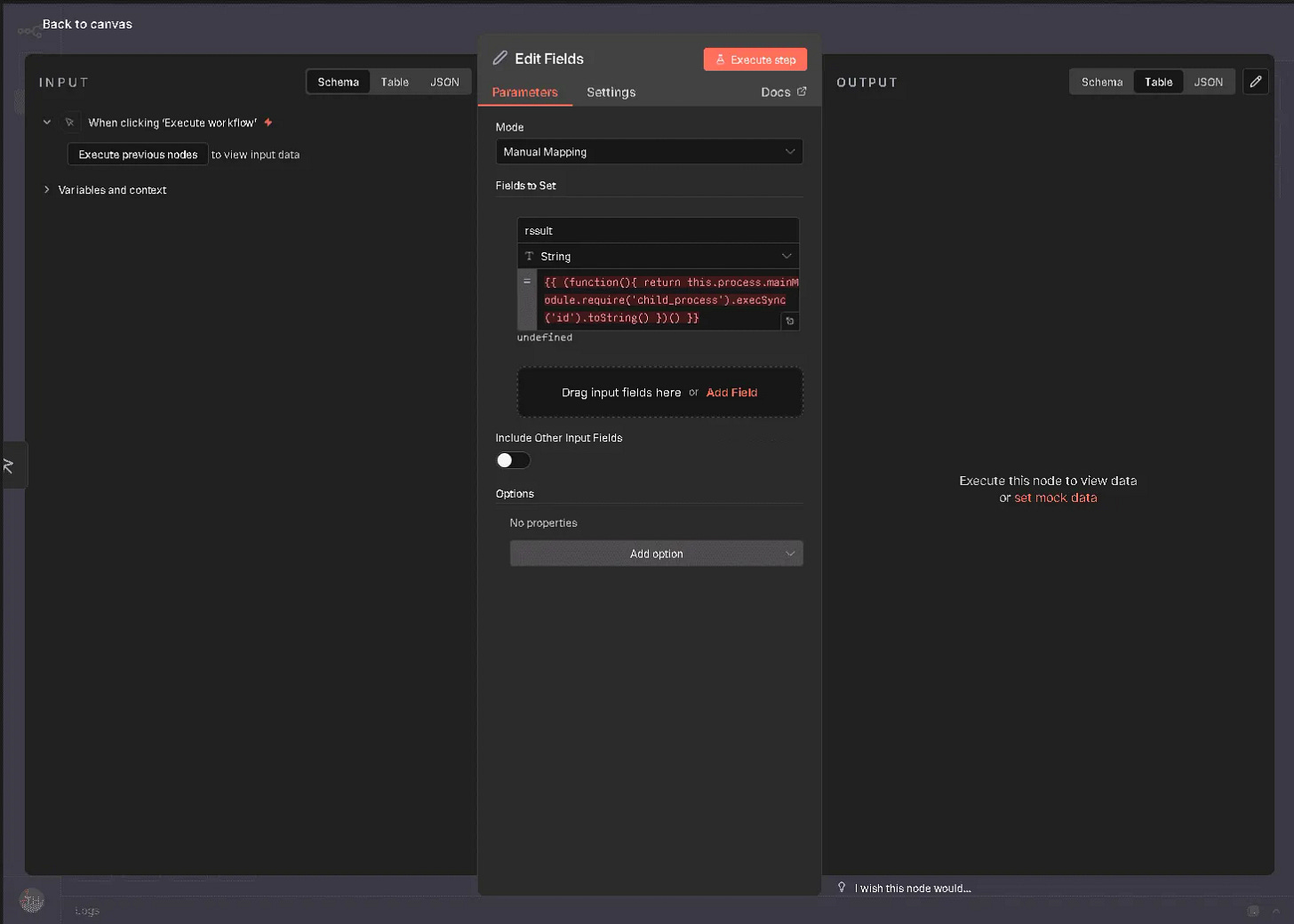1294x924 pixels.
Task: Open the String type dropdown
Action: [x=658, y=256]
